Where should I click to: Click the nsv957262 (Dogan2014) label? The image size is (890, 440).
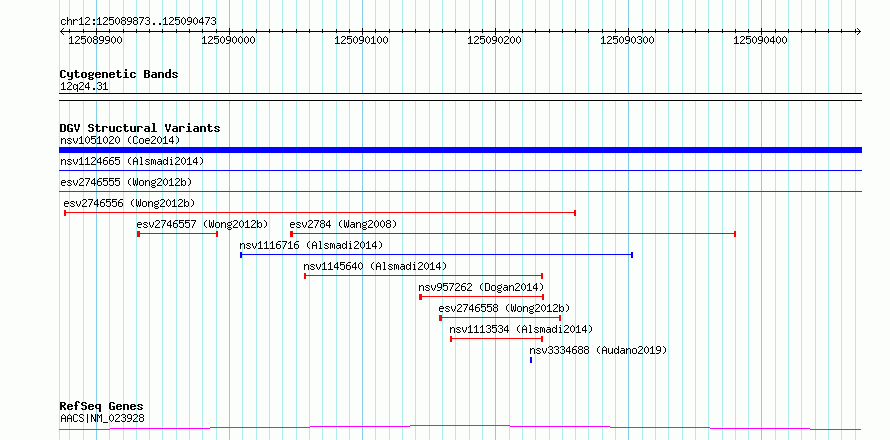coord(481,287)
